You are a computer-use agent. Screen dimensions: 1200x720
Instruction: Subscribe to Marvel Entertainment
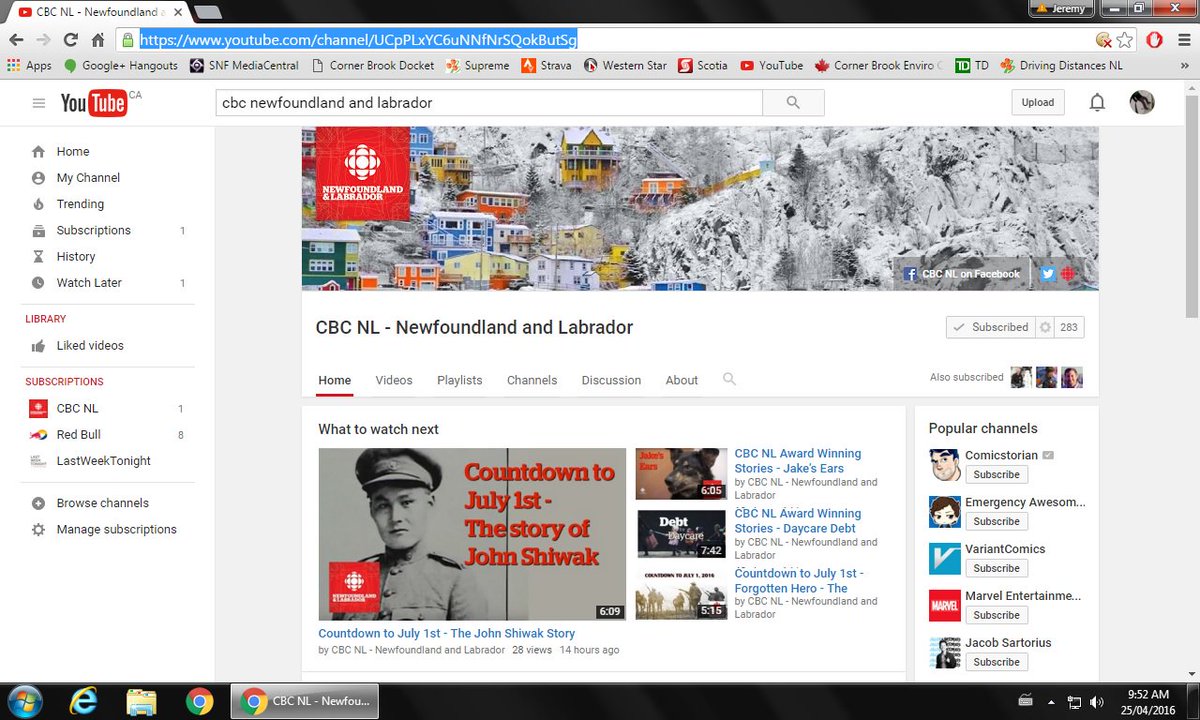[x=996, y=615]
